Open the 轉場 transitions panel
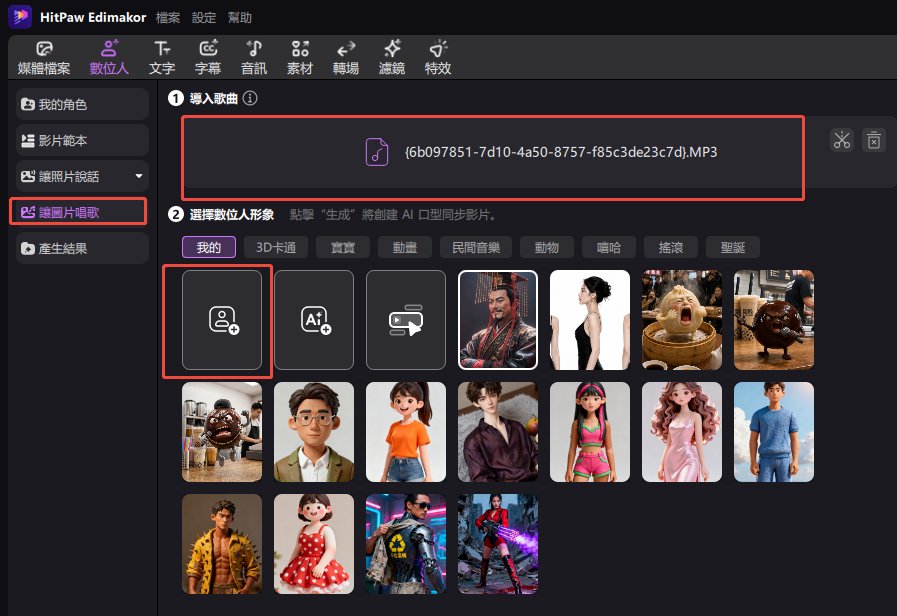The height and width of the screenshot is (616, 897). click(x=346, y=58)
